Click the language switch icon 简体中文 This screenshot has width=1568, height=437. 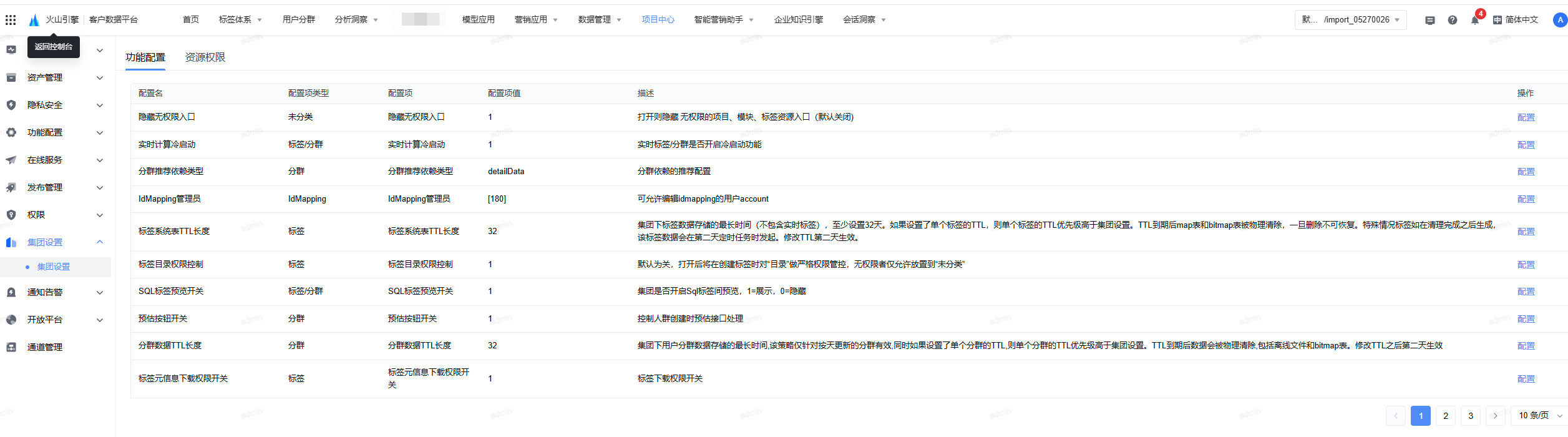[x=1497, y=20]
